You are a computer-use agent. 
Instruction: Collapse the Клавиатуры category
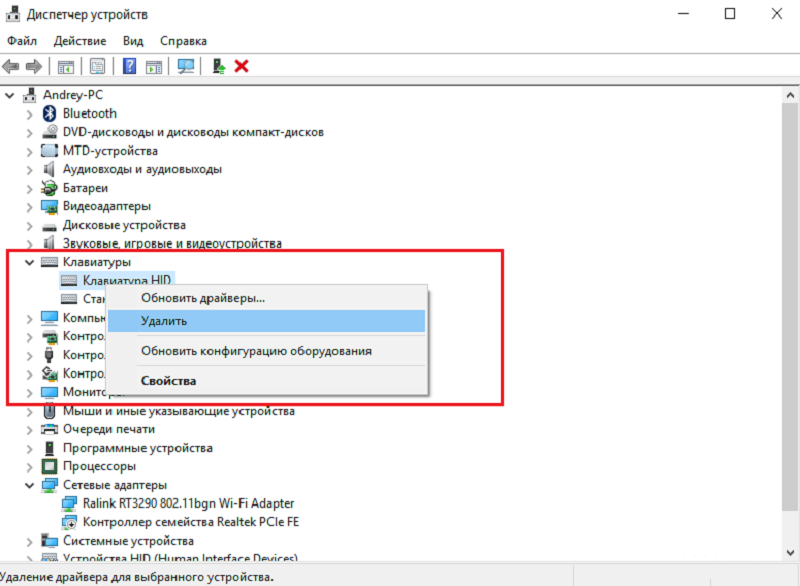30,263
